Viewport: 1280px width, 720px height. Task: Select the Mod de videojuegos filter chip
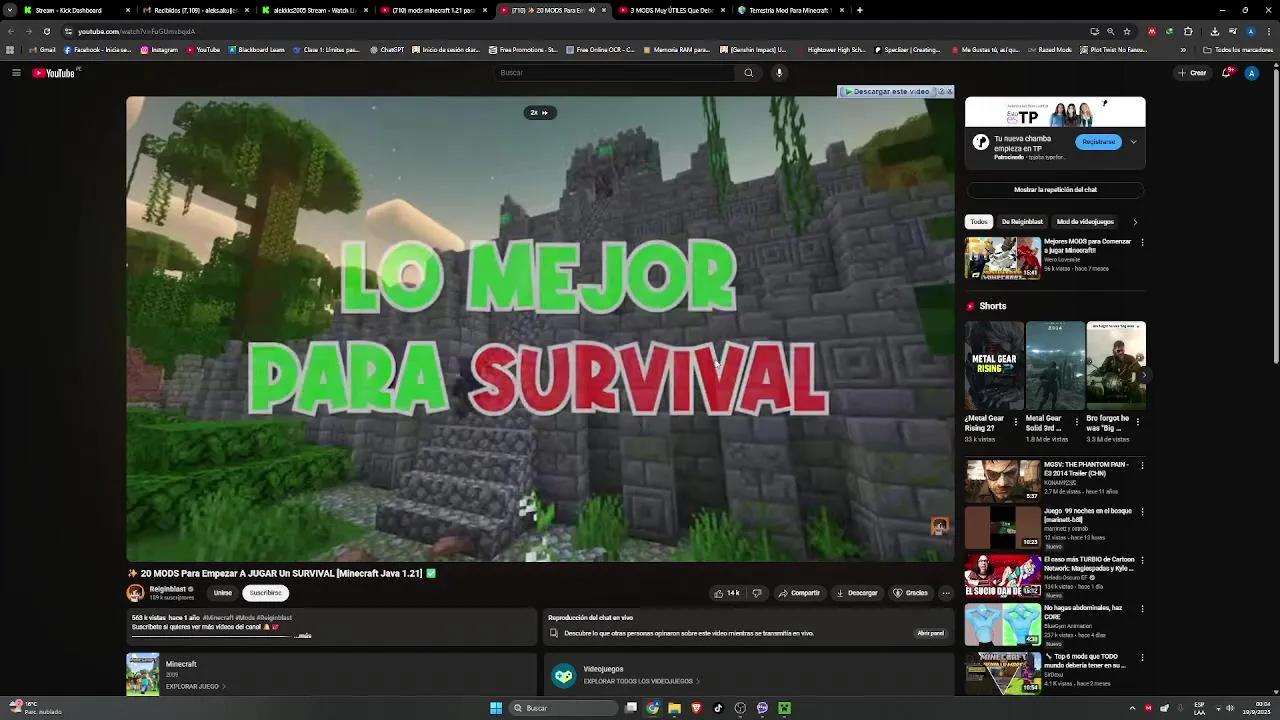1085,222
